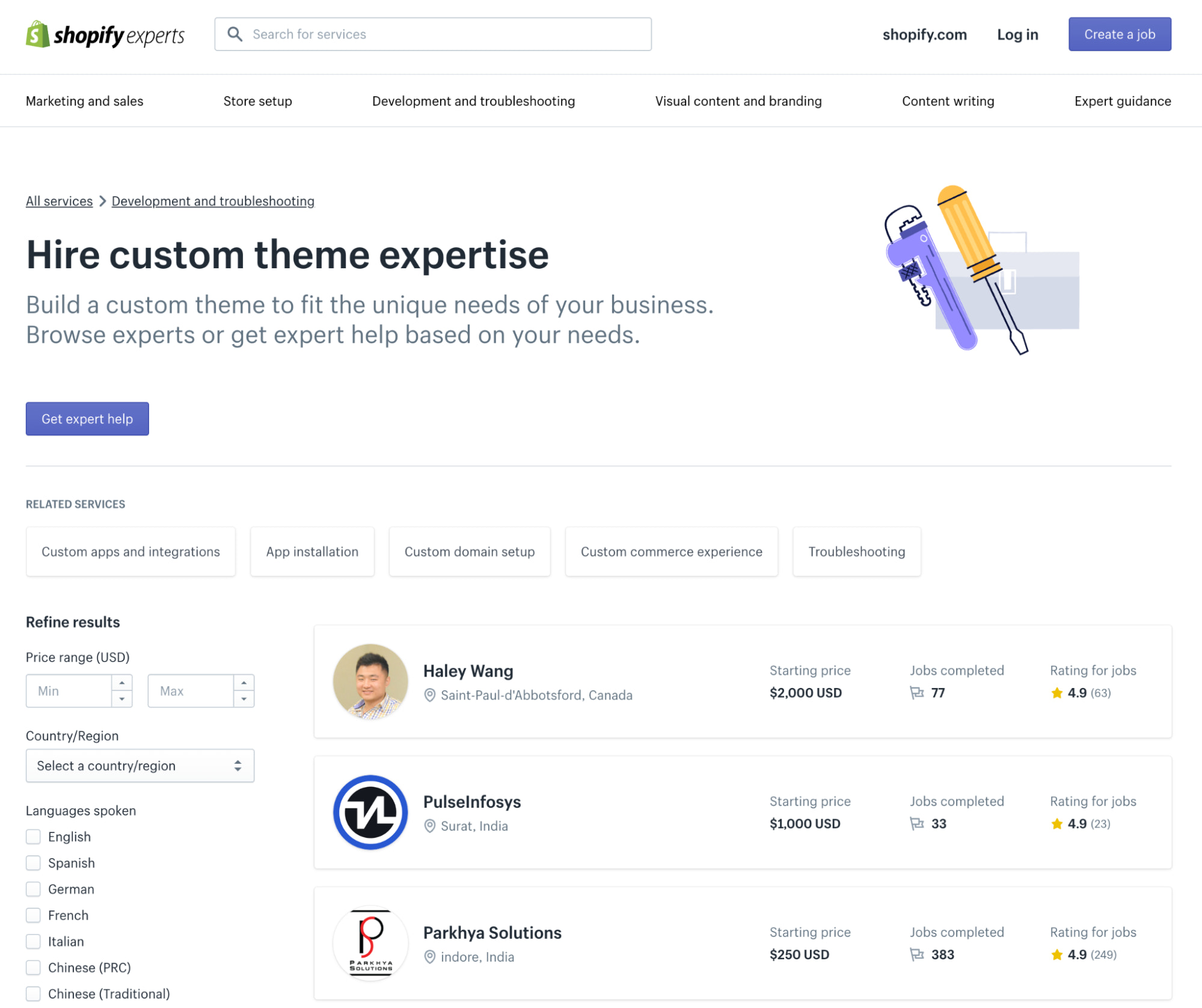Open the Select a country/region dropdown
The width and height of the screenshot is (1202, 1008).
(140, 766)
